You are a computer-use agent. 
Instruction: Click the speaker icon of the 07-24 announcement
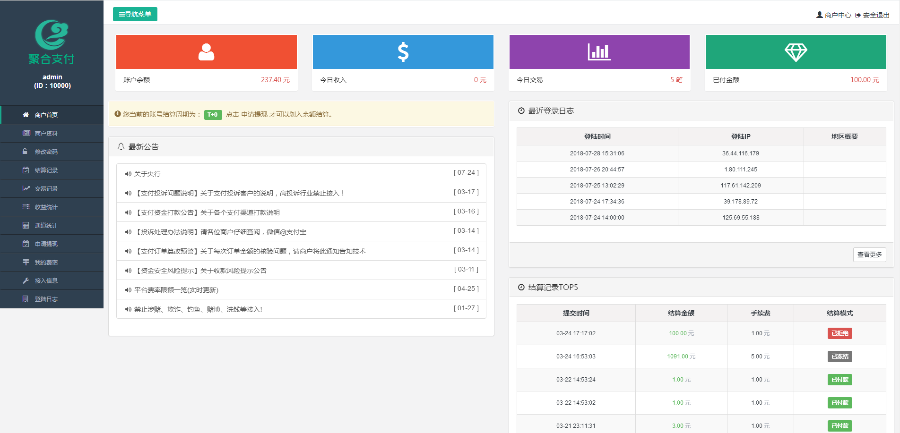point(128,173)
